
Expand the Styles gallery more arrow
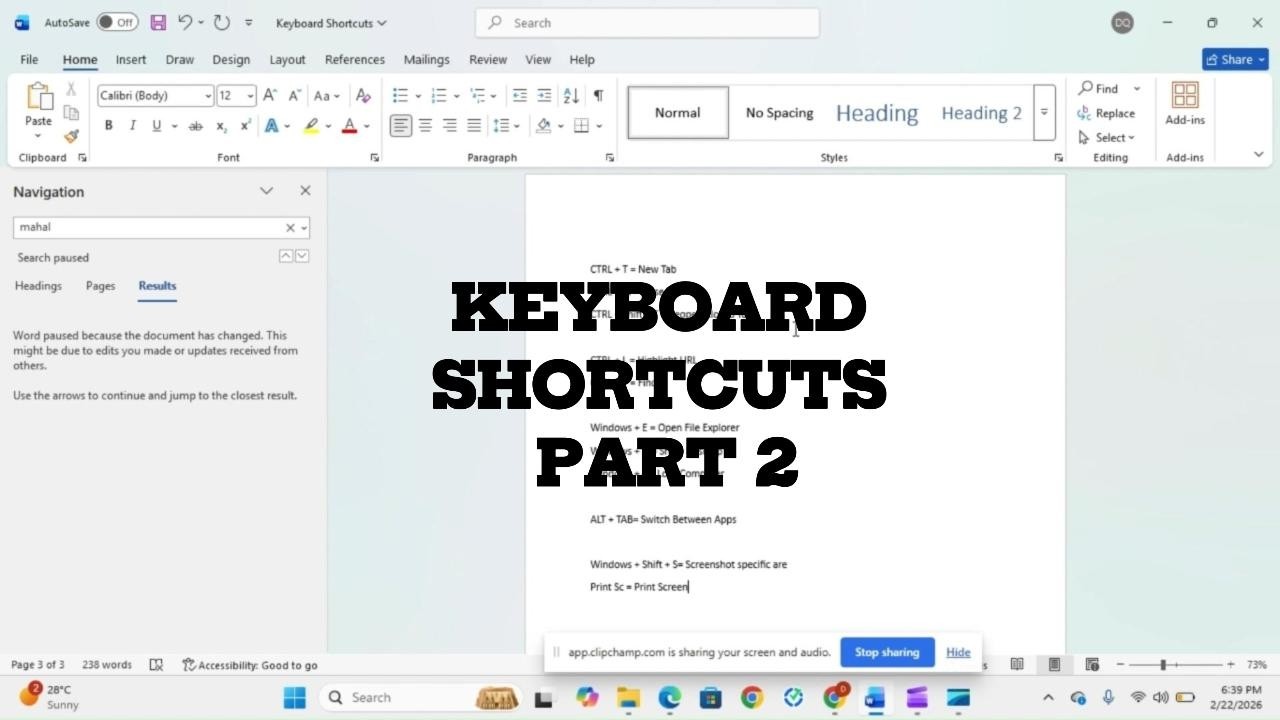(x=1044, y=112)
